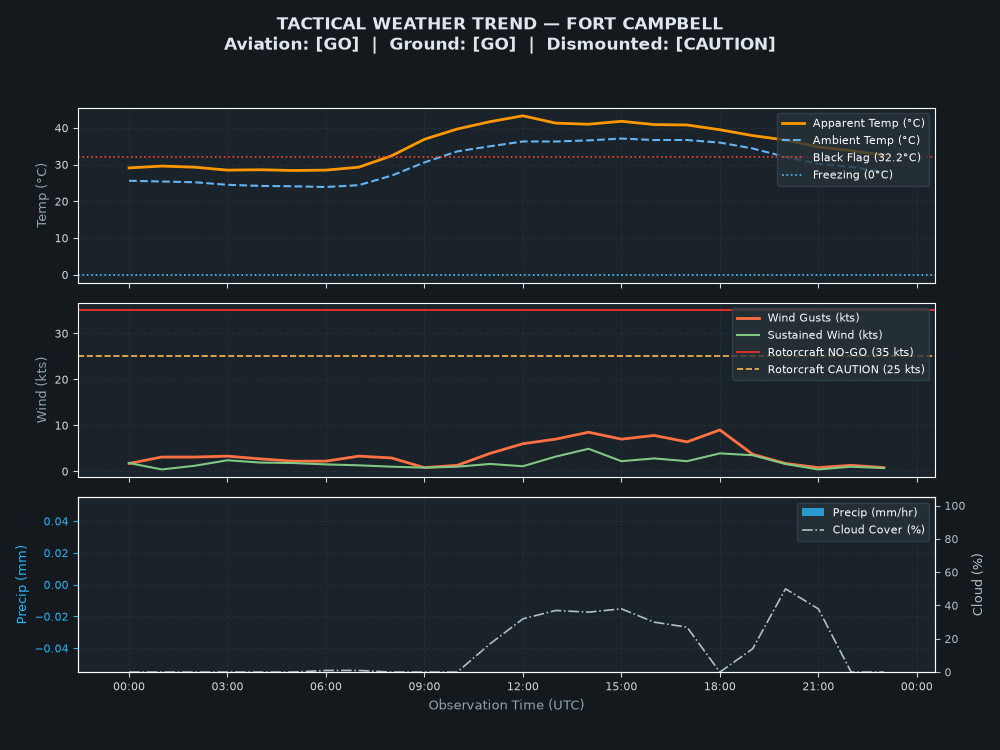Click the Wind Gusts (kts) legend label
Viewport: 1000px width, 750px height.
click(813, 318)
